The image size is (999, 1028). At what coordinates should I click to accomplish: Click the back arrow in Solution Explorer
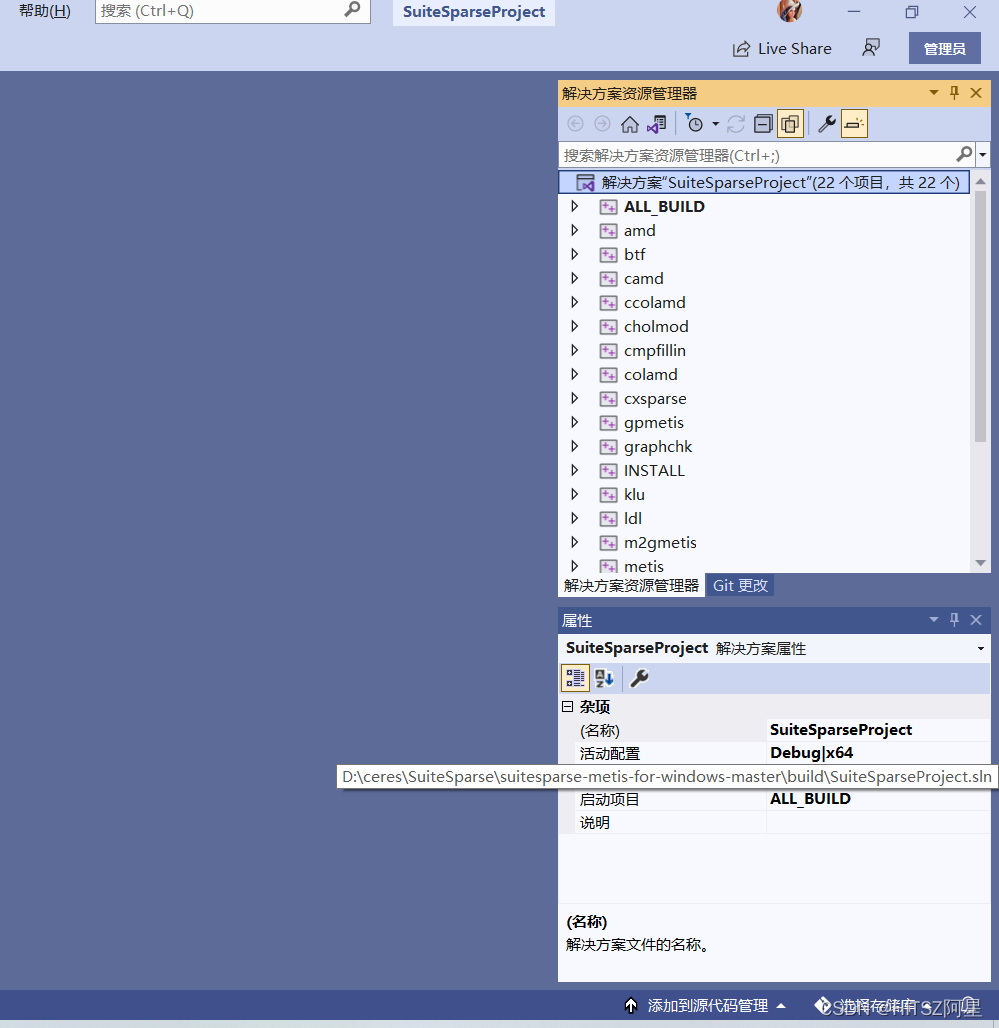pos(576,124)
